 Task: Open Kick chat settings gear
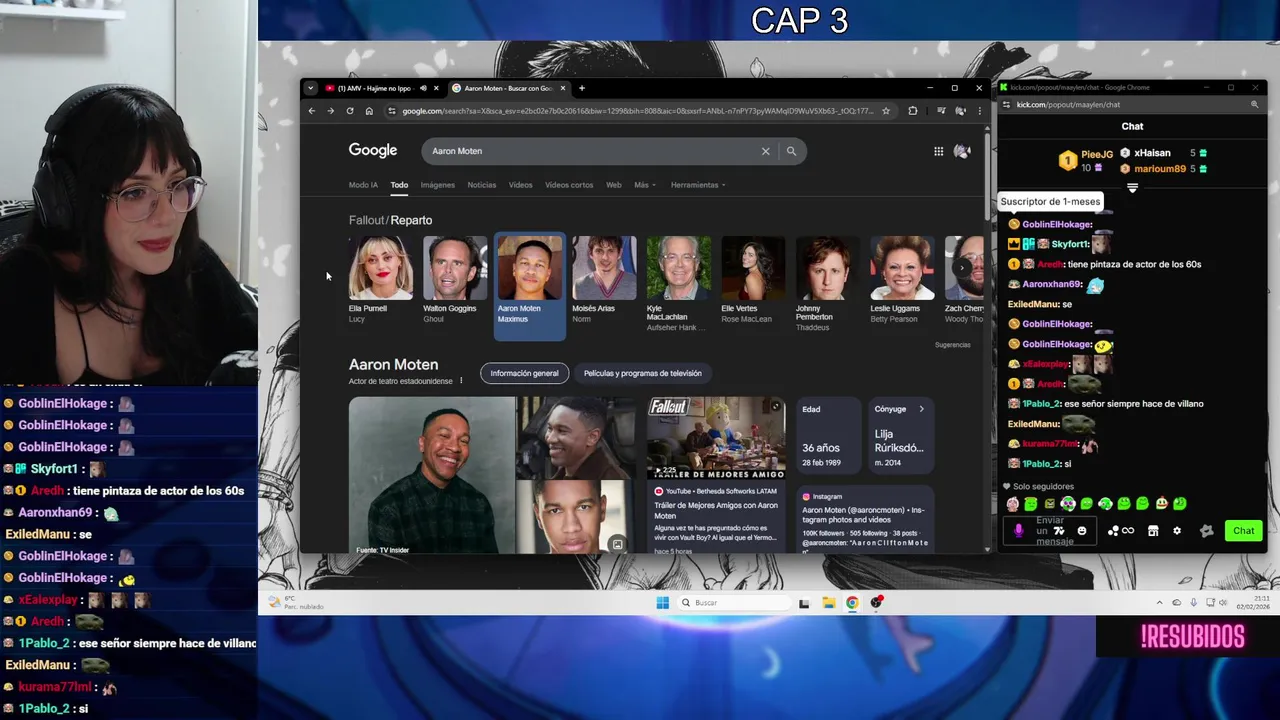[x=1176, y=531]
